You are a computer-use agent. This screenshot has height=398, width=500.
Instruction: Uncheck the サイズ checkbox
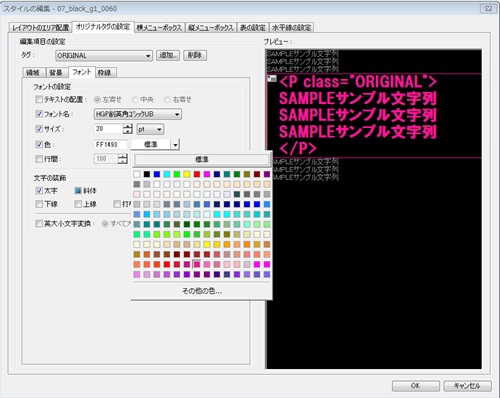click(x=39, y=129)
